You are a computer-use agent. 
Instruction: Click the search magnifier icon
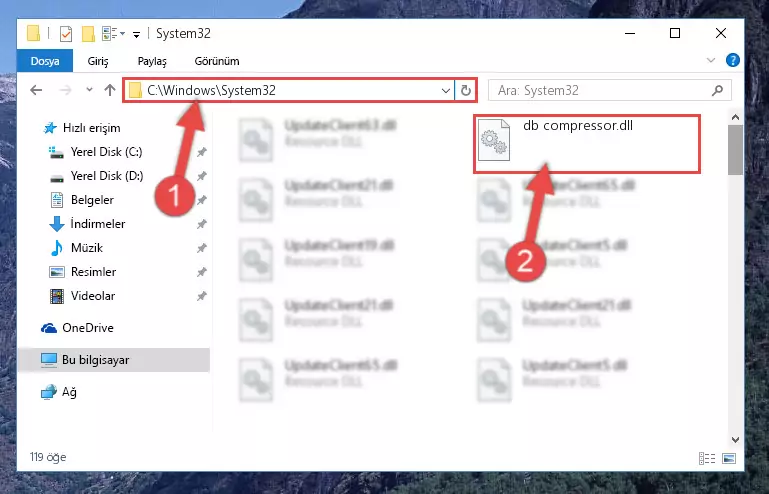click(x=718, y=90)
